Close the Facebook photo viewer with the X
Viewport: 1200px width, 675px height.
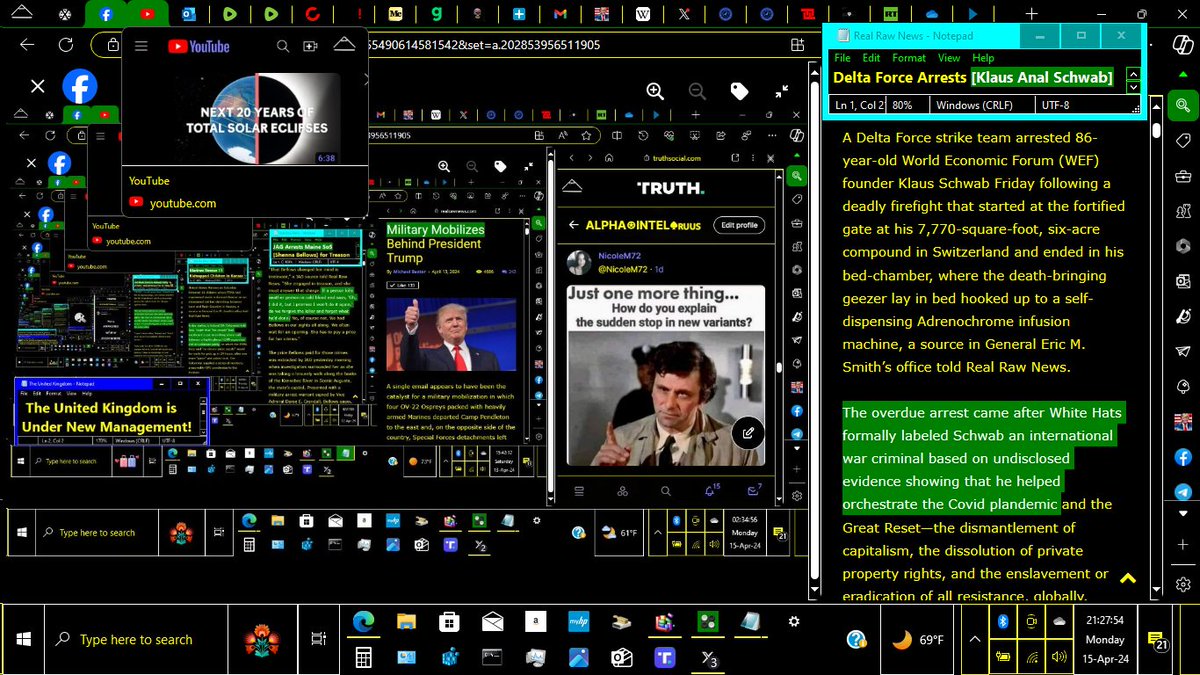(37, 87)
